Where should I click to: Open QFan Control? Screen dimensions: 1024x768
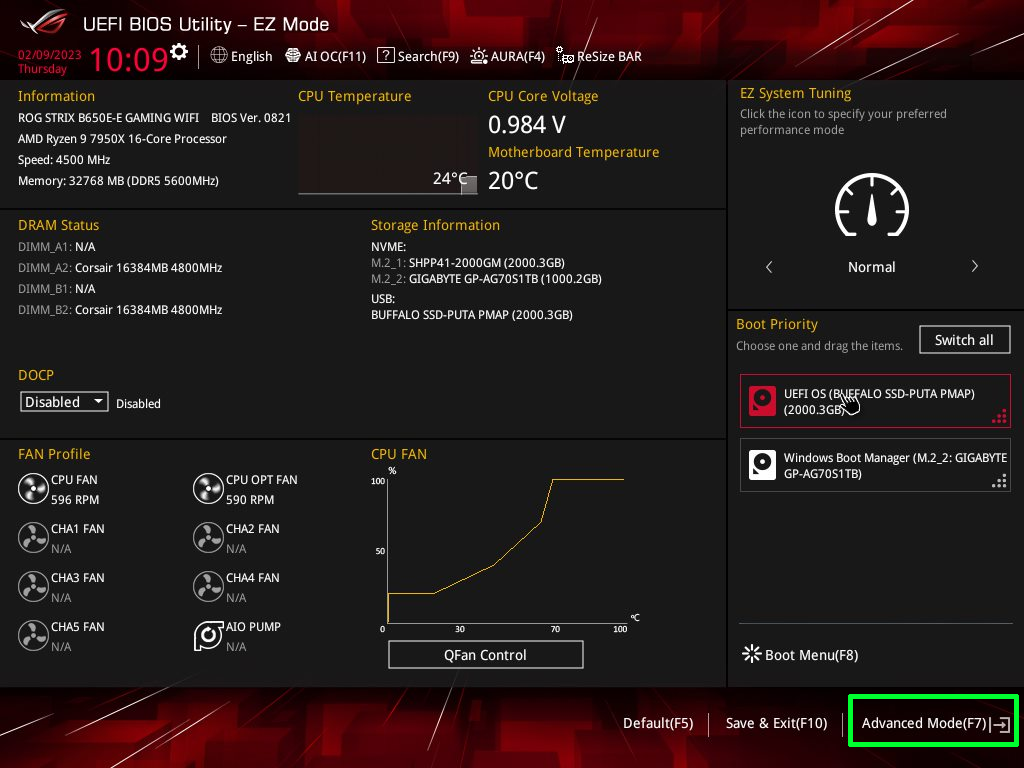485,654
